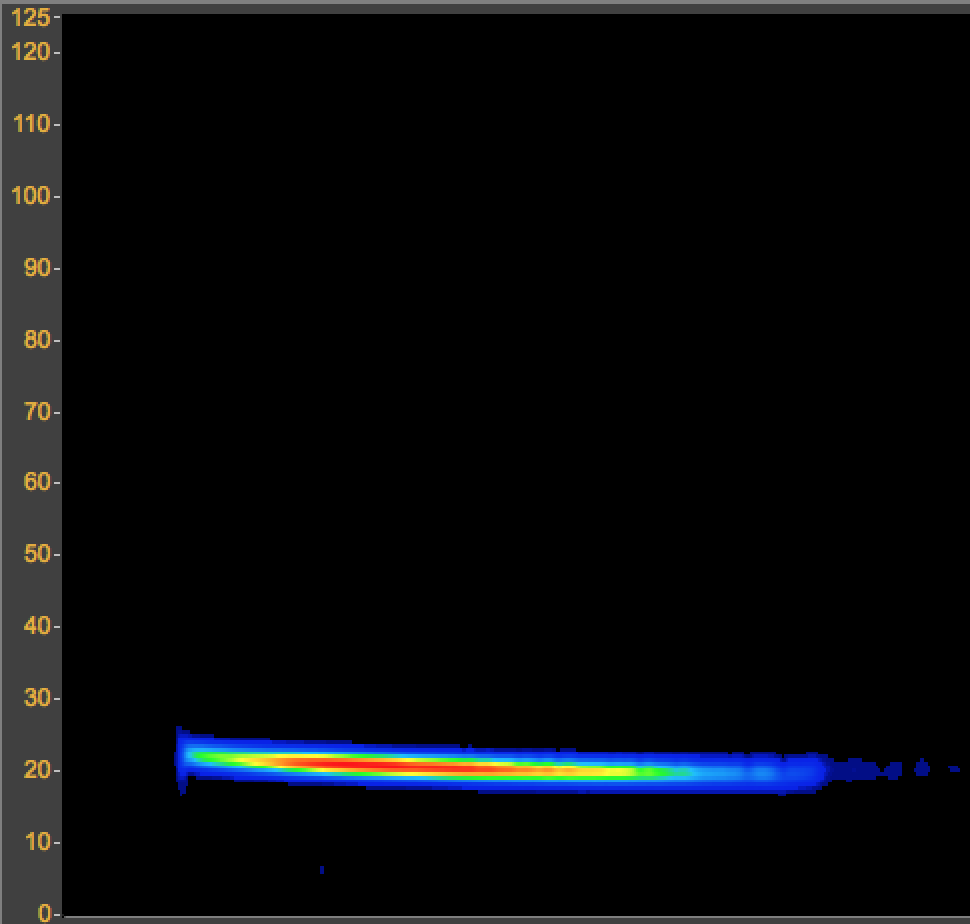Select the 0 label at the axis bottom

pos(44,913)
